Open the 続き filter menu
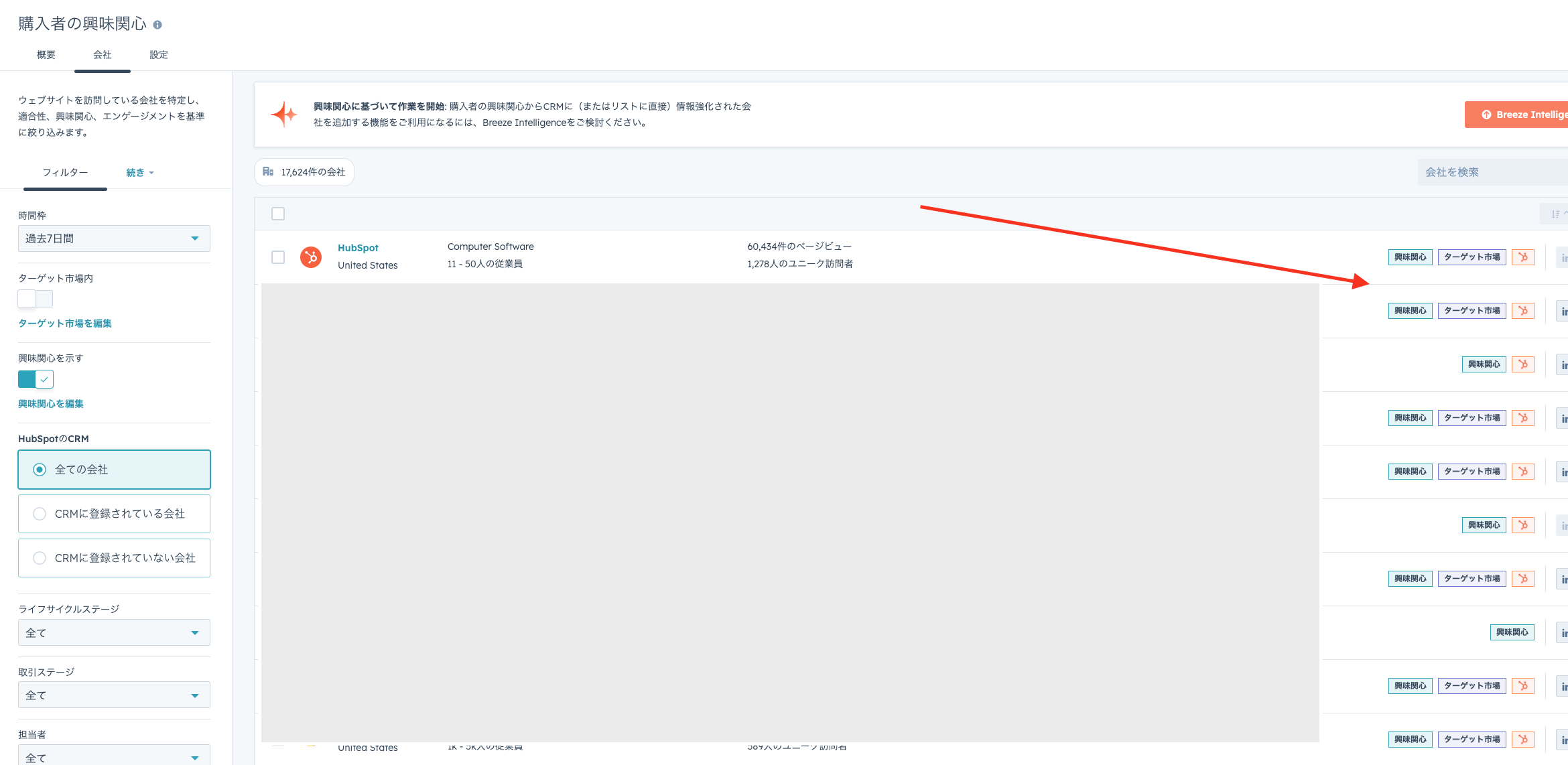 coord(140,173)
